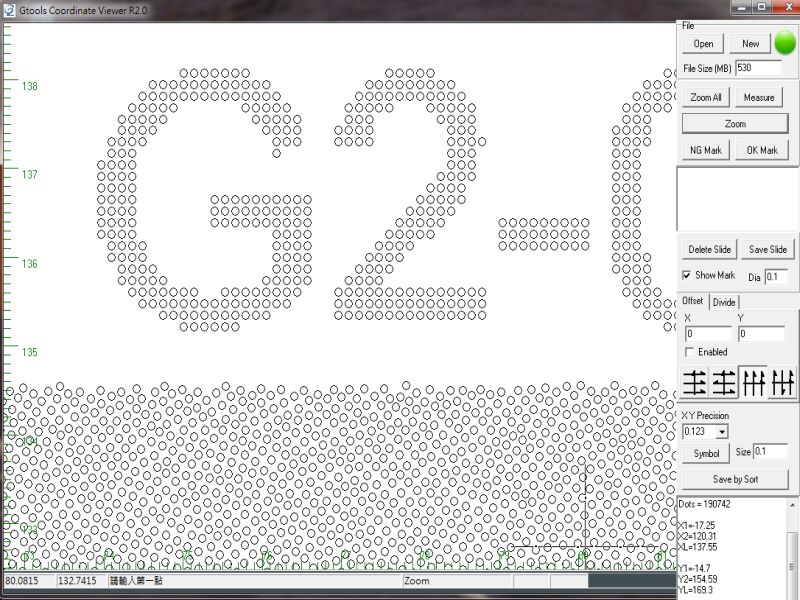The image size is (800, 600).
Task: Click the green status indicator light
Action: pyautogui.click(x=785, y=43)
